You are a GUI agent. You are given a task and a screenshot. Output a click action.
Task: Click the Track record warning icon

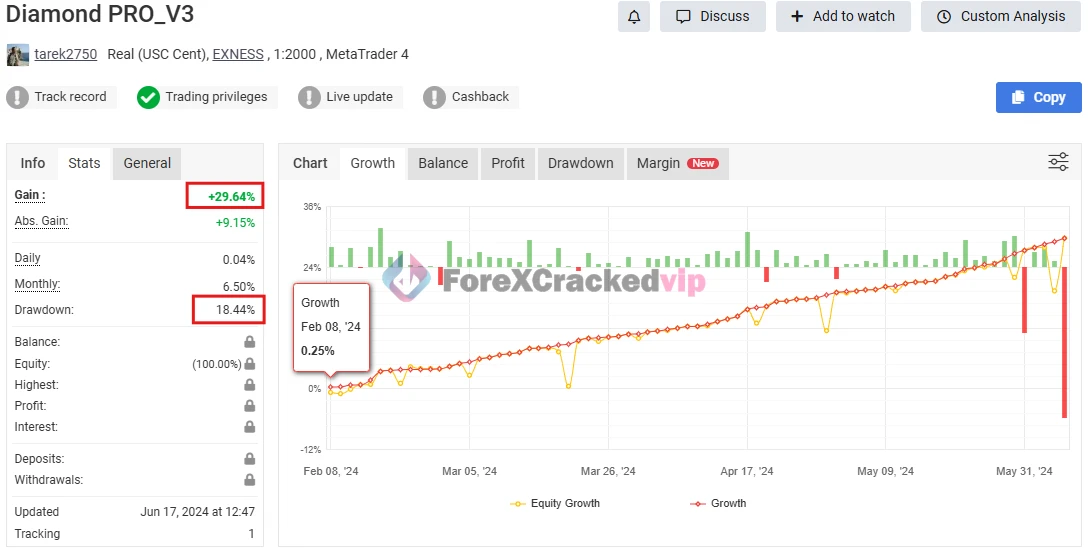pos(17,97)
